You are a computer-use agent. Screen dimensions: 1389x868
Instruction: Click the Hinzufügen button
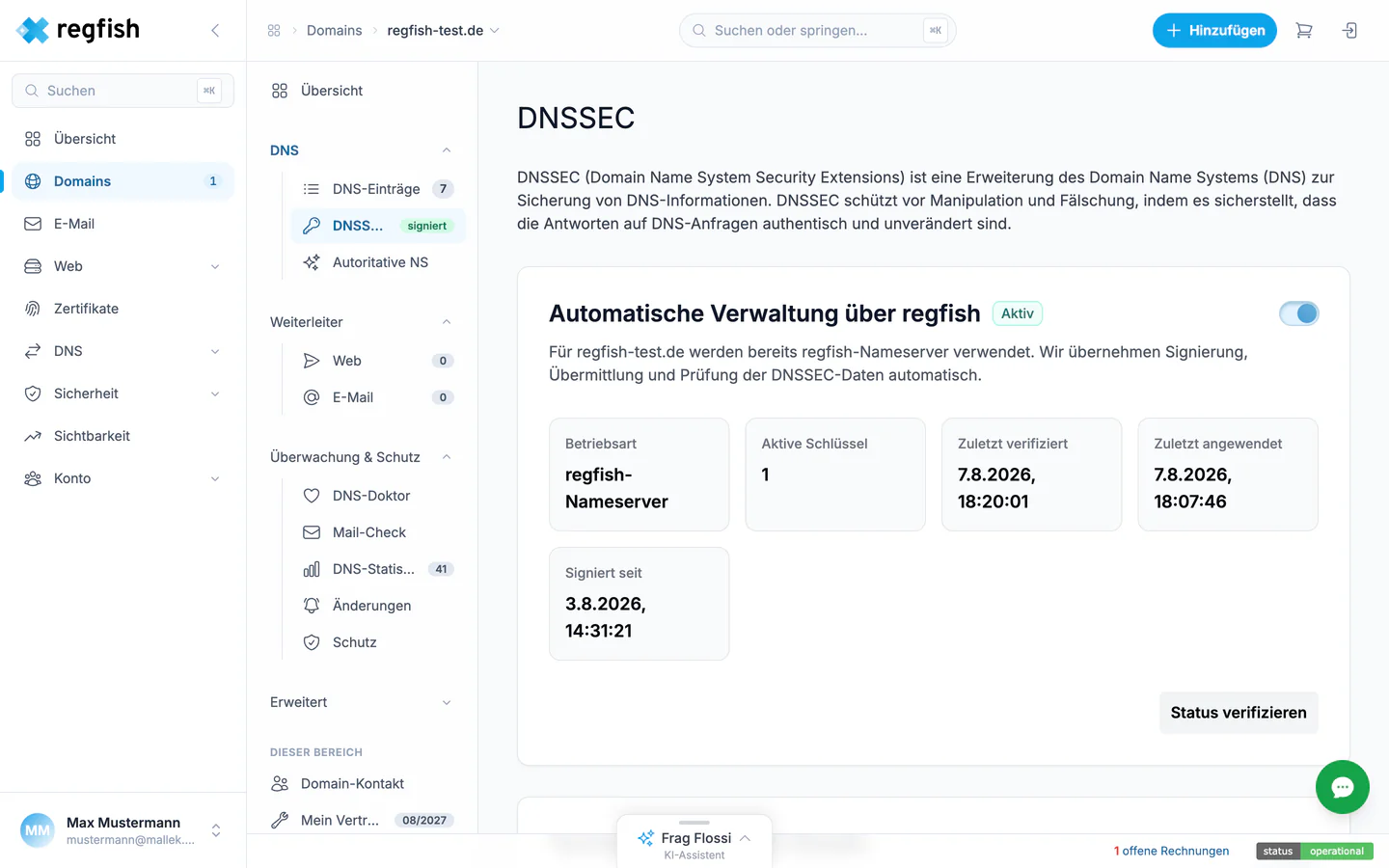[1214, 31]
